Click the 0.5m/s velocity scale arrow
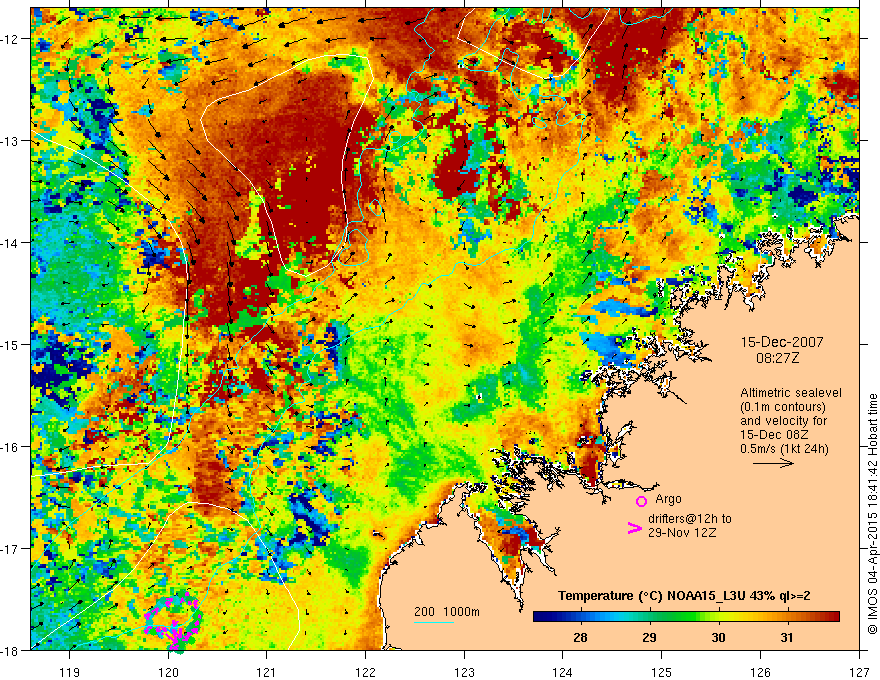 click(x=773, y=463)
